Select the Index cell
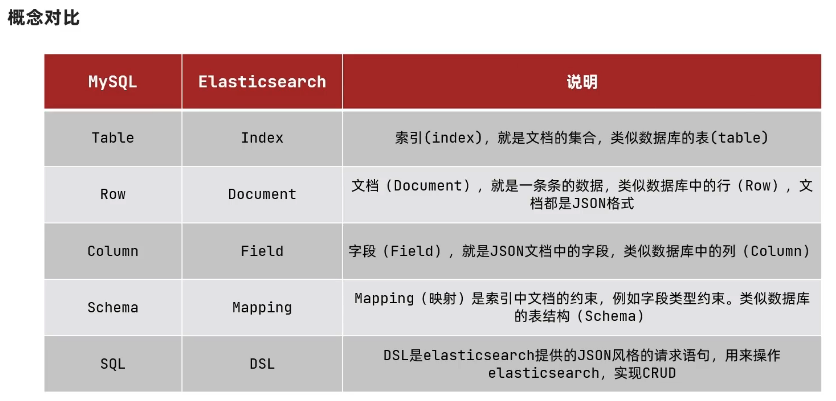836x401 pixels. 262,138
